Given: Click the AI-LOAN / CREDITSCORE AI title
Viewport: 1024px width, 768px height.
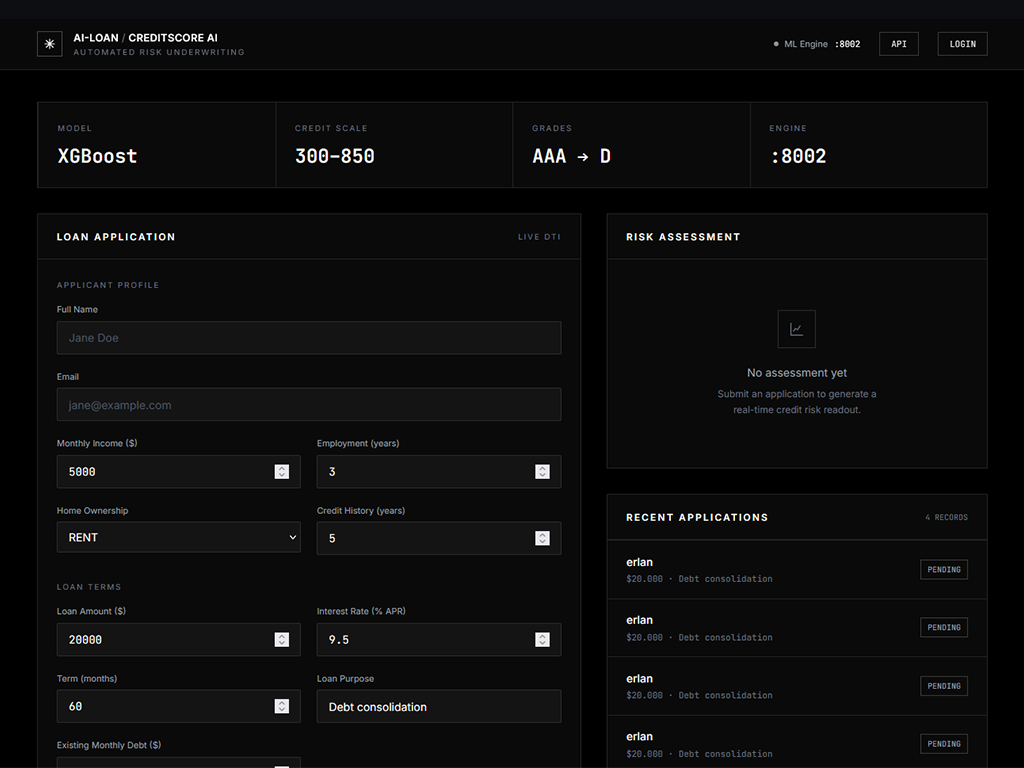Looking at the screenshot, I should [146, 38].
